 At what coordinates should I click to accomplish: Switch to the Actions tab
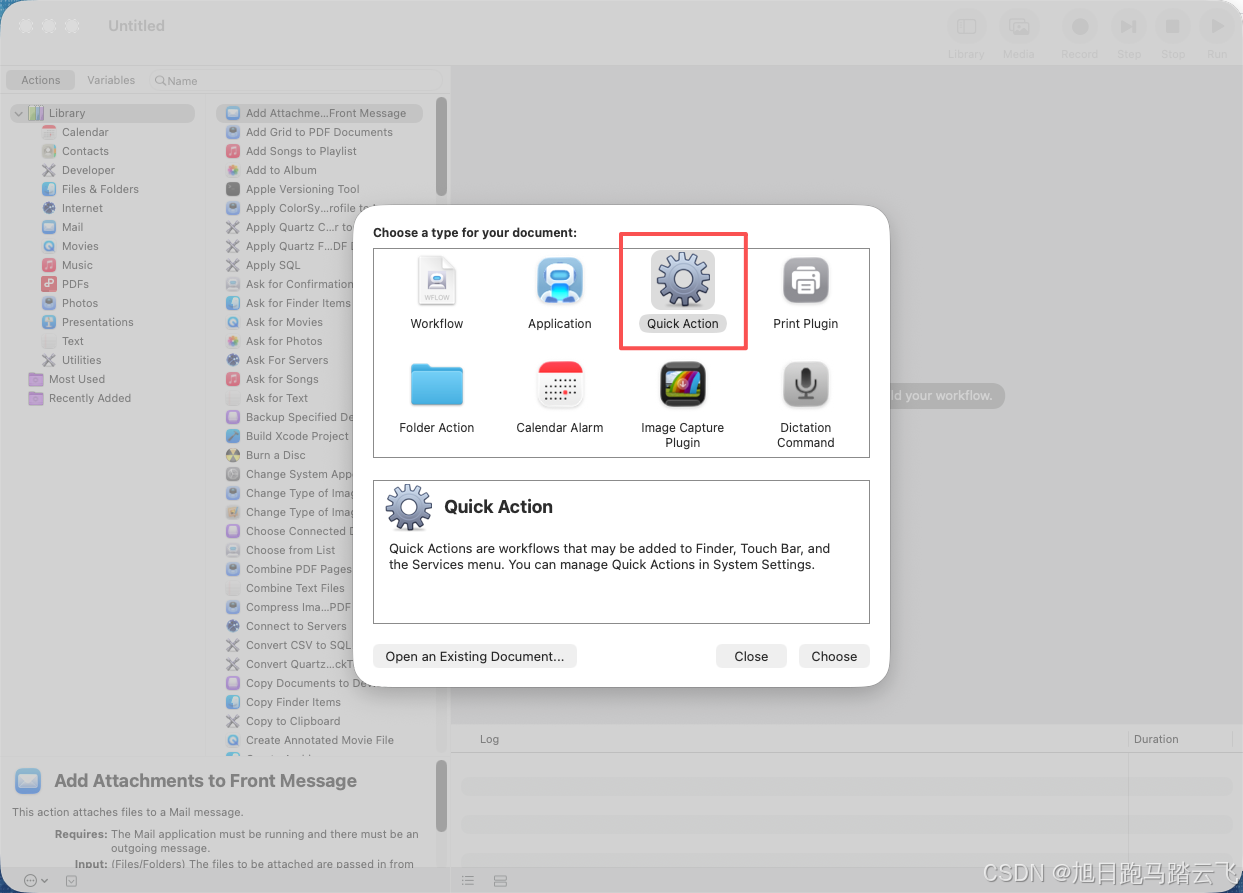point(41,80)
